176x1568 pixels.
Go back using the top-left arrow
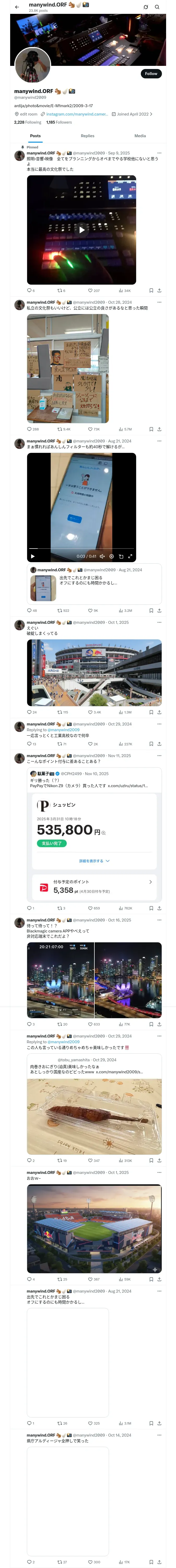[x=17, y=7]
